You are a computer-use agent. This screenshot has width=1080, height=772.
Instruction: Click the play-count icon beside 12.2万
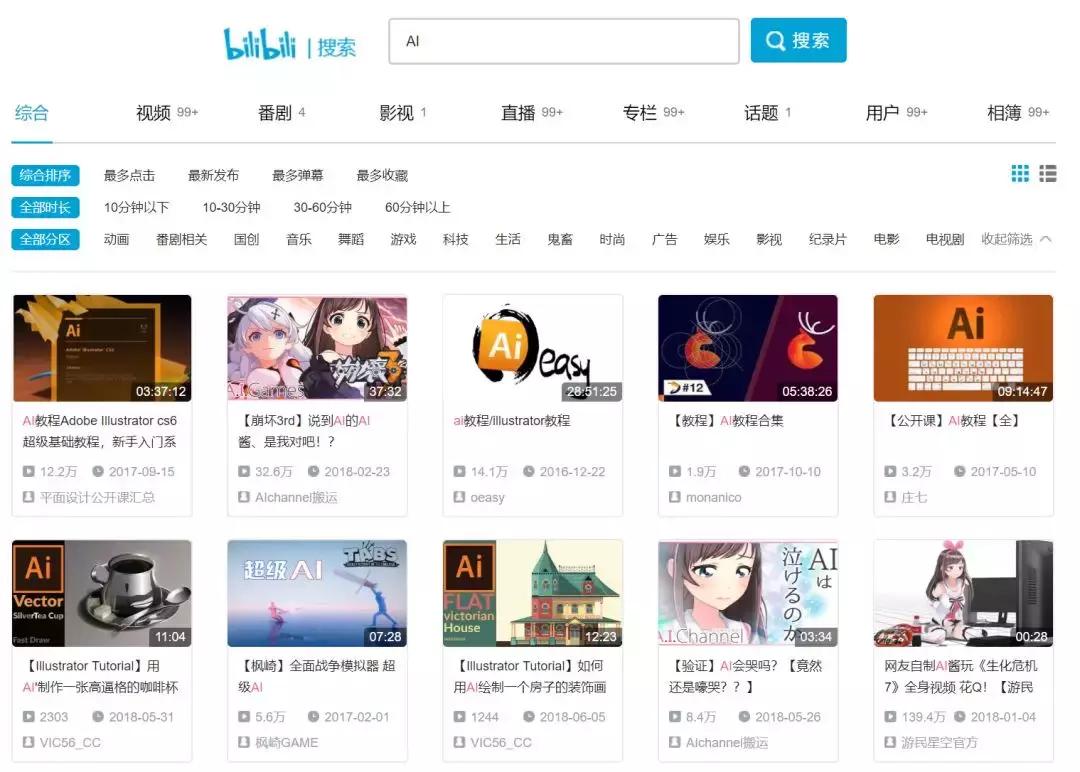tap(27, 471)
